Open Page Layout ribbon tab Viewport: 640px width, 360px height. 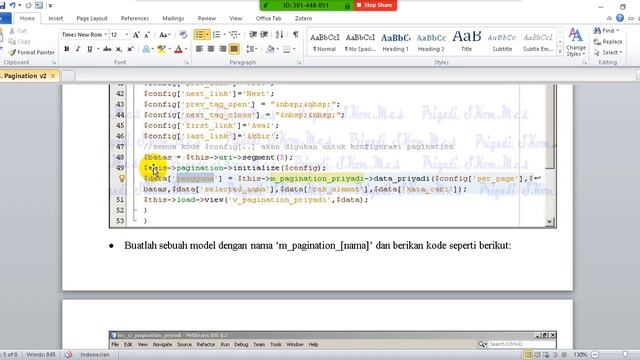click(x=92, y=18)
